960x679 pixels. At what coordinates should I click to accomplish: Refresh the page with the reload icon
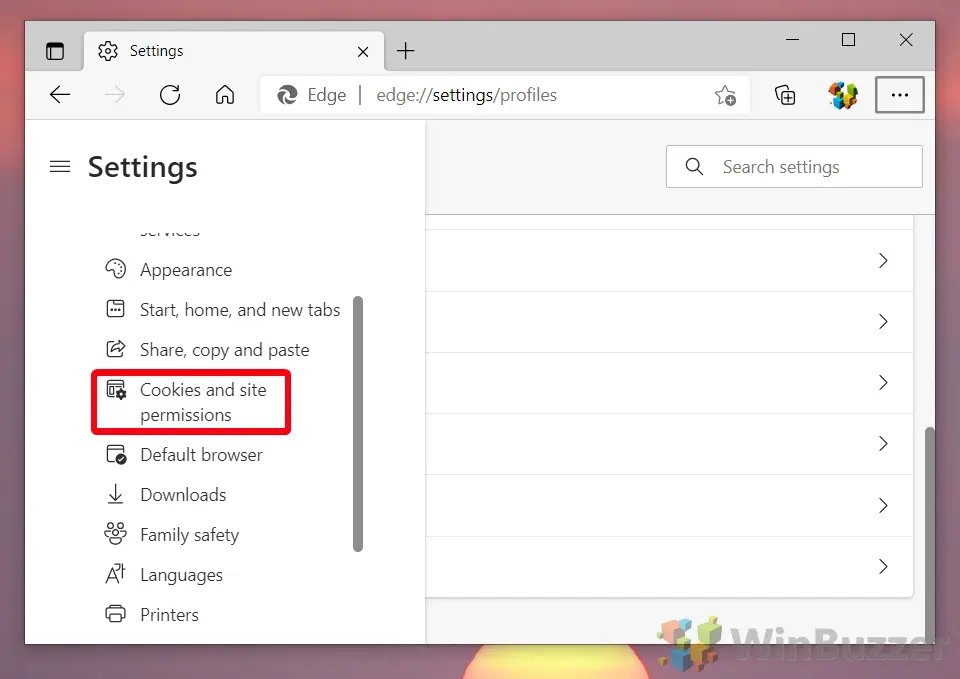170,95
